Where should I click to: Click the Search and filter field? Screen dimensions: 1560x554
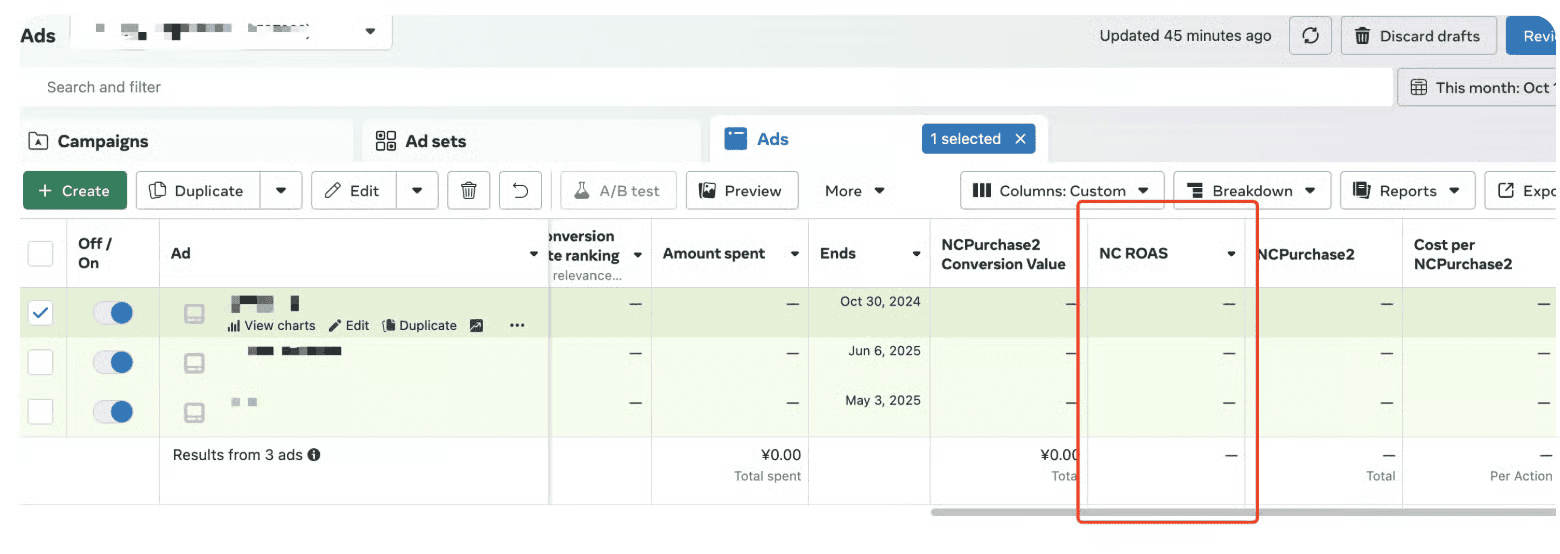point(706,87)
